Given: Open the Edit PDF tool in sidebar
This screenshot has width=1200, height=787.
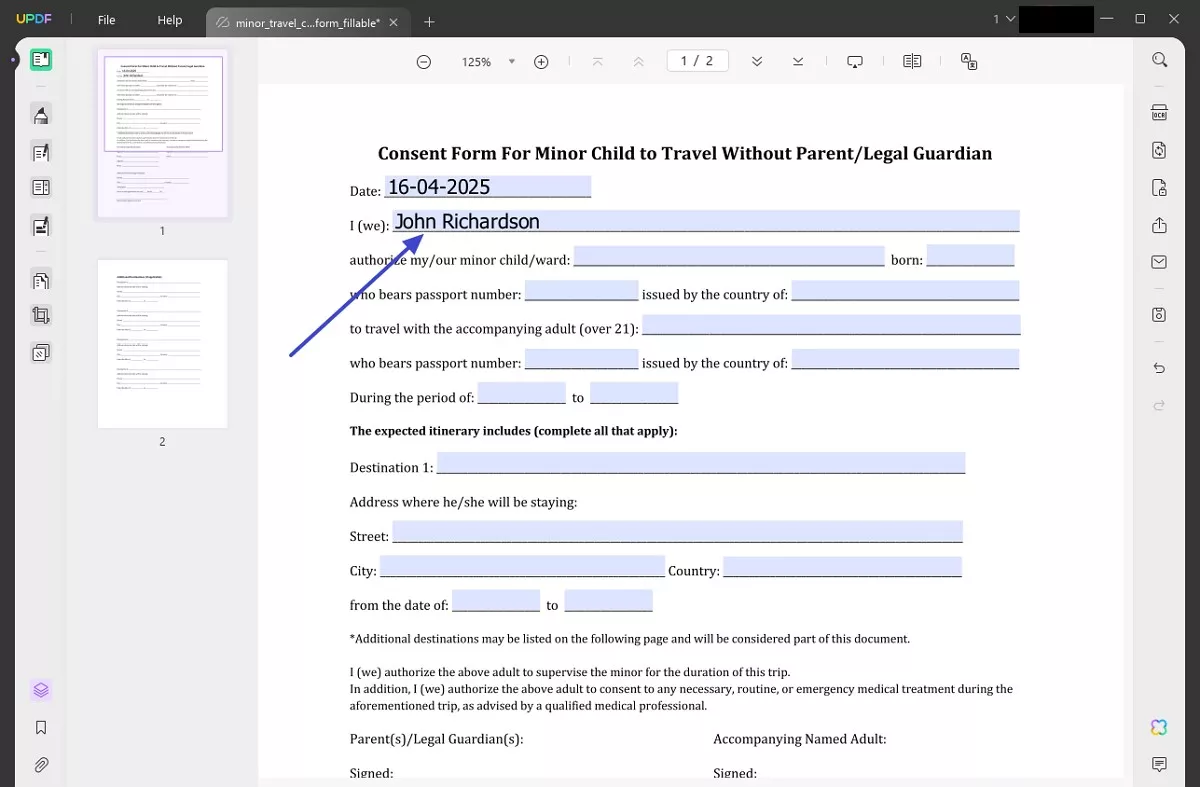Looking at the screenshot, I should (x=41, y=152).
